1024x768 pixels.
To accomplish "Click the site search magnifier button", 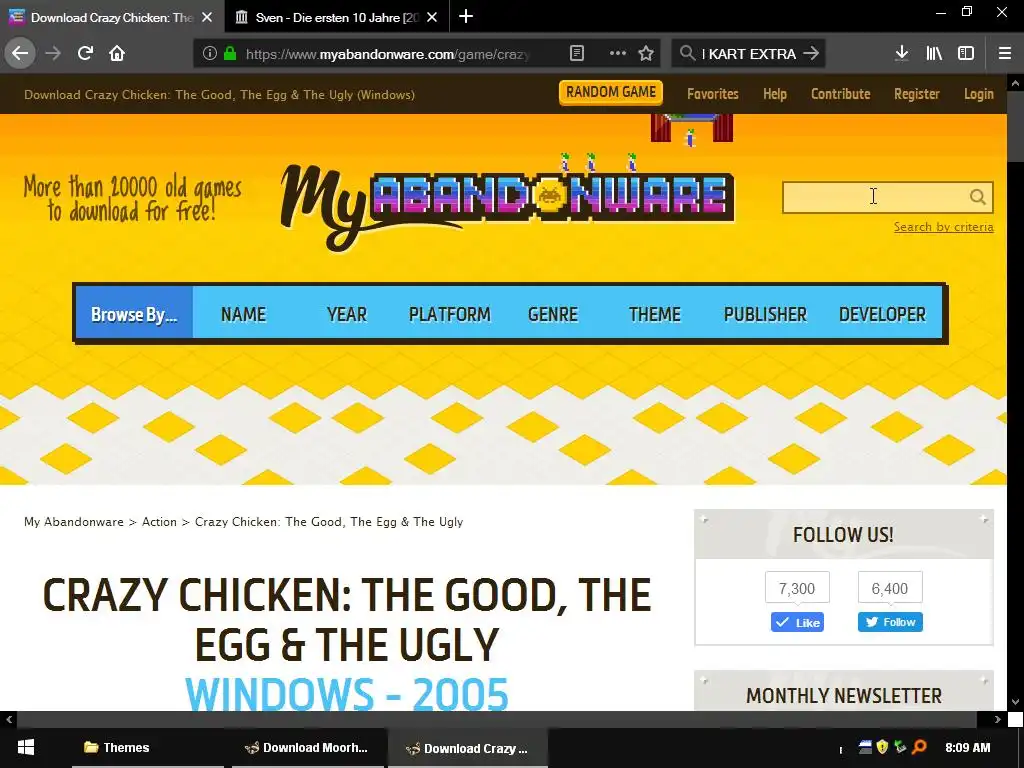I will click(x=978, y=197).
